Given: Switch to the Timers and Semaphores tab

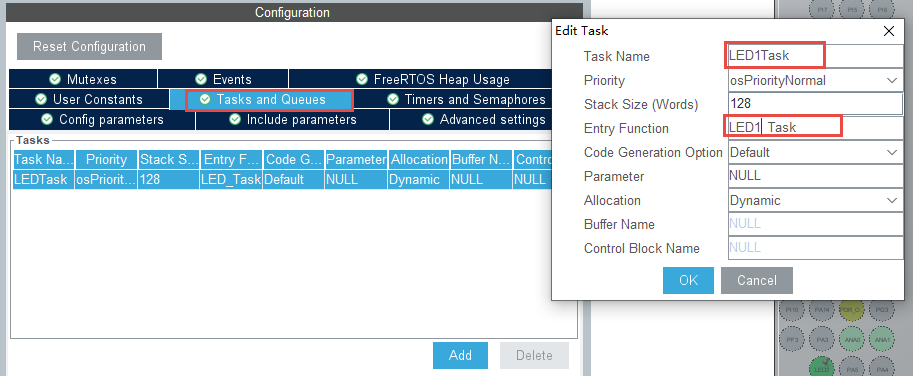Looking at the screenshot, I should coord(468,100).
